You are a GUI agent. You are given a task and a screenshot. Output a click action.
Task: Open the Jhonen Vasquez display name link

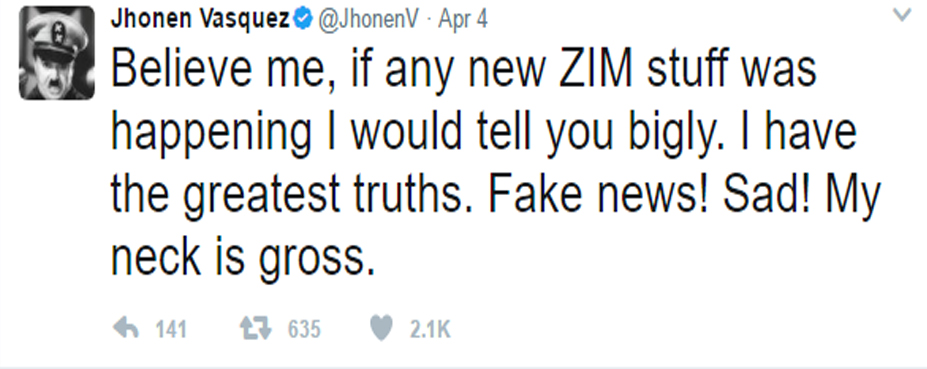(x=200, y=19)
